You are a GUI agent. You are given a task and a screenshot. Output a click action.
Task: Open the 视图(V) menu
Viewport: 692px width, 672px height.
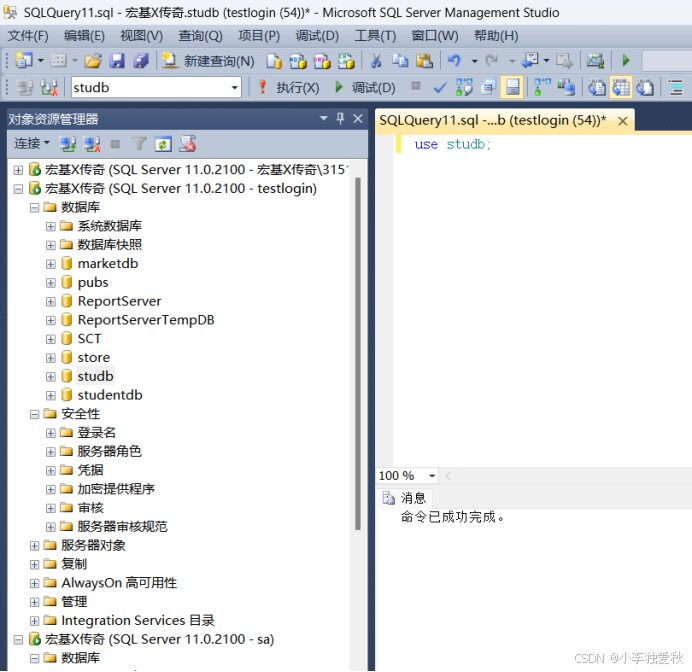(x=142, y=36)
